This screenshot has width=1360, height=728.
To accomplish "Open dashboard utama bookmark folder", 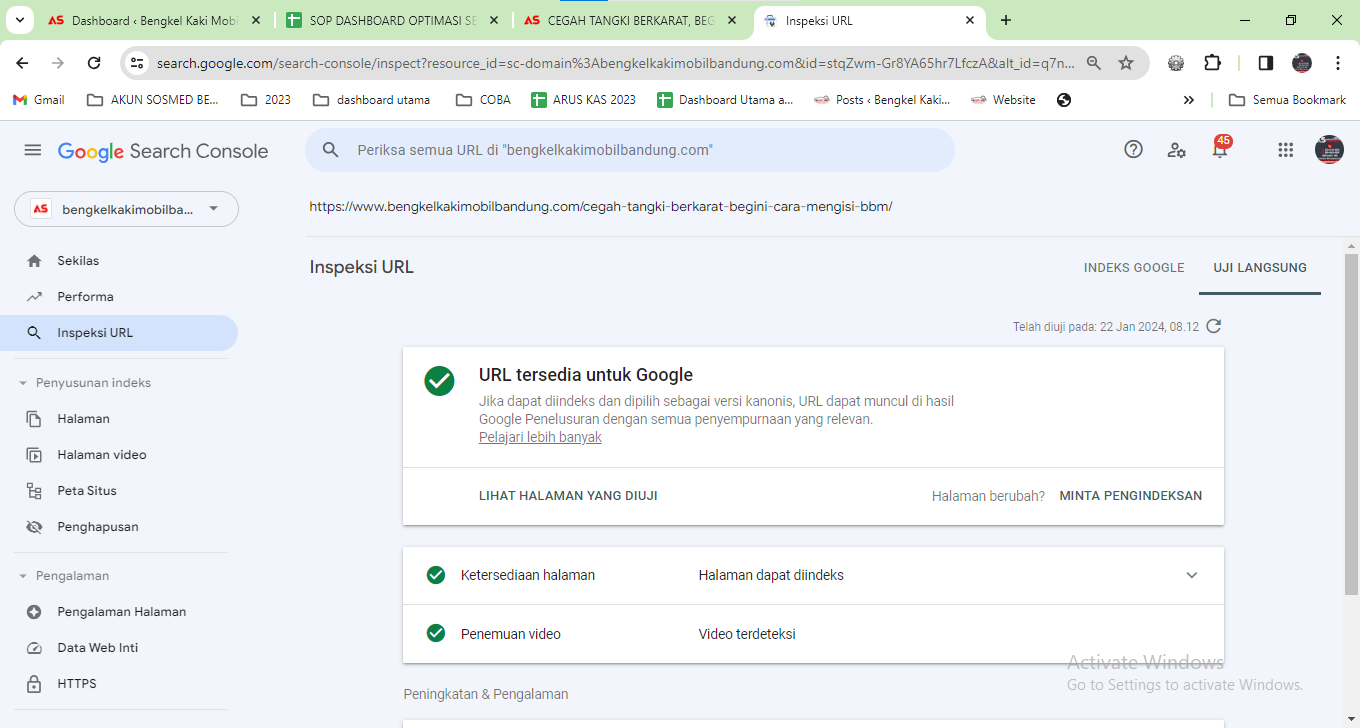I will click(372, 100).
